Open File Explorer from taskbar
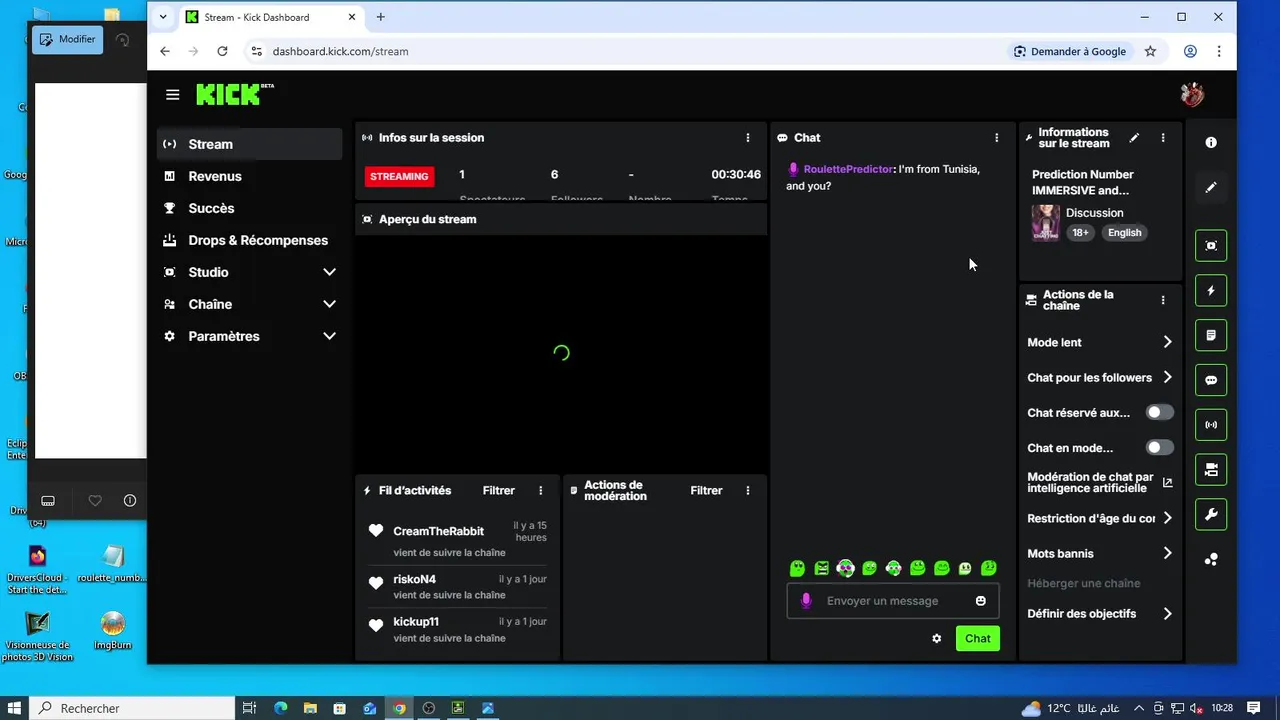Viewport: 1280px width, 720px height. coord(310,708)
